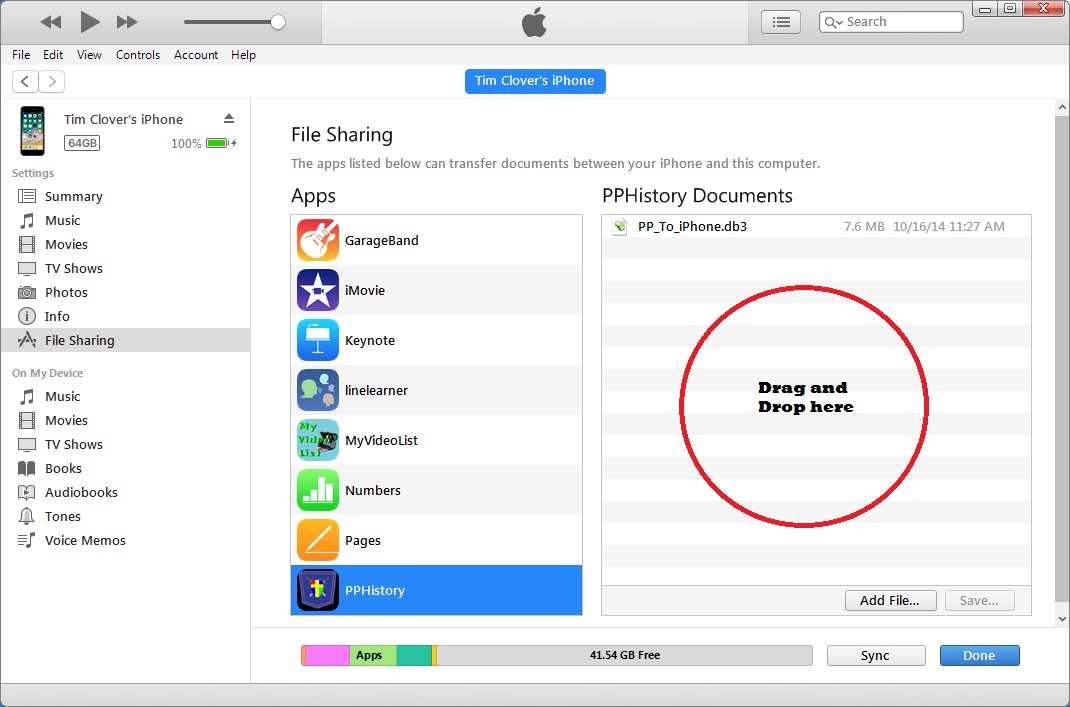The image size is (1070, 707).
Task: Click the Photos camera icon
Action: [27, 293]
